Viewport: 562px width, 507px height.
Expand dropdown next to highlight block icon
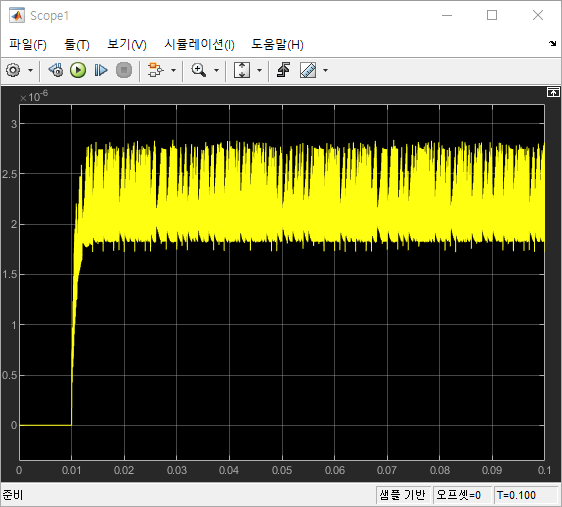coord(173,70)
